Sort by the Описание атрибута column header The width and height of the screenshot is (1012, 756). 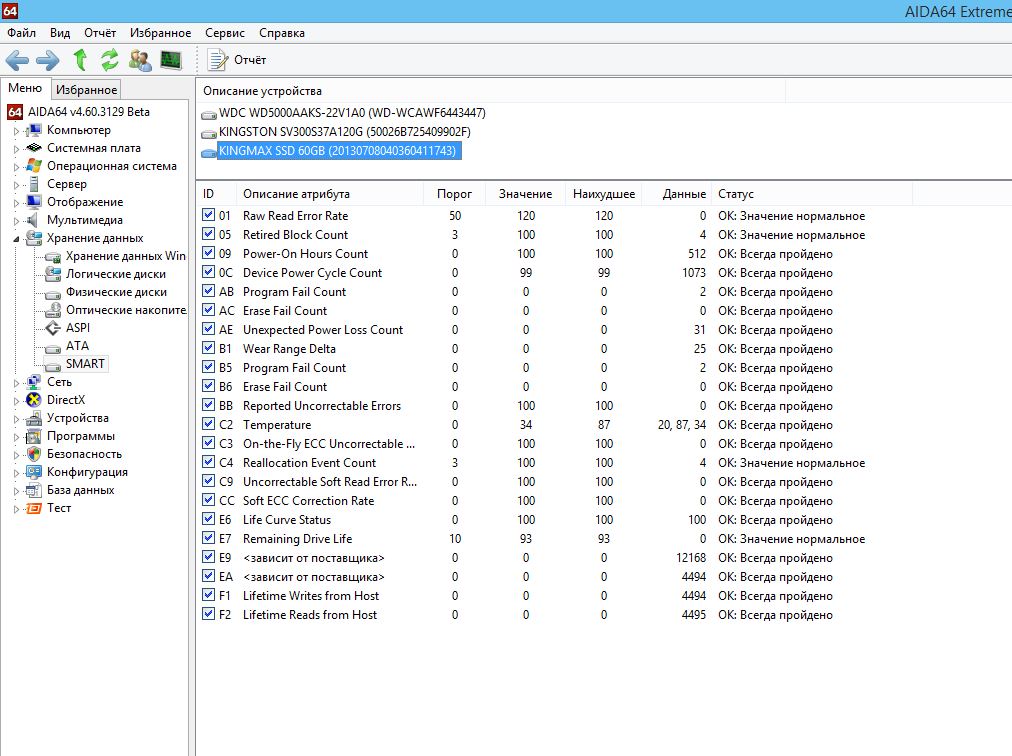coord(330,194)
